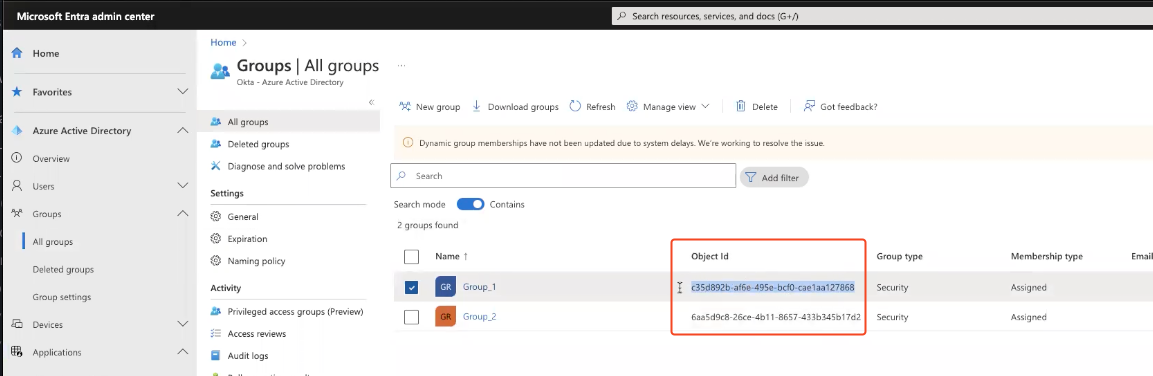The width and height of the screenshot is (1153, 376).
Task: Click the Diagnose and solve problems wrench icon
Action: pyautogui.click(x=216, y=166)
